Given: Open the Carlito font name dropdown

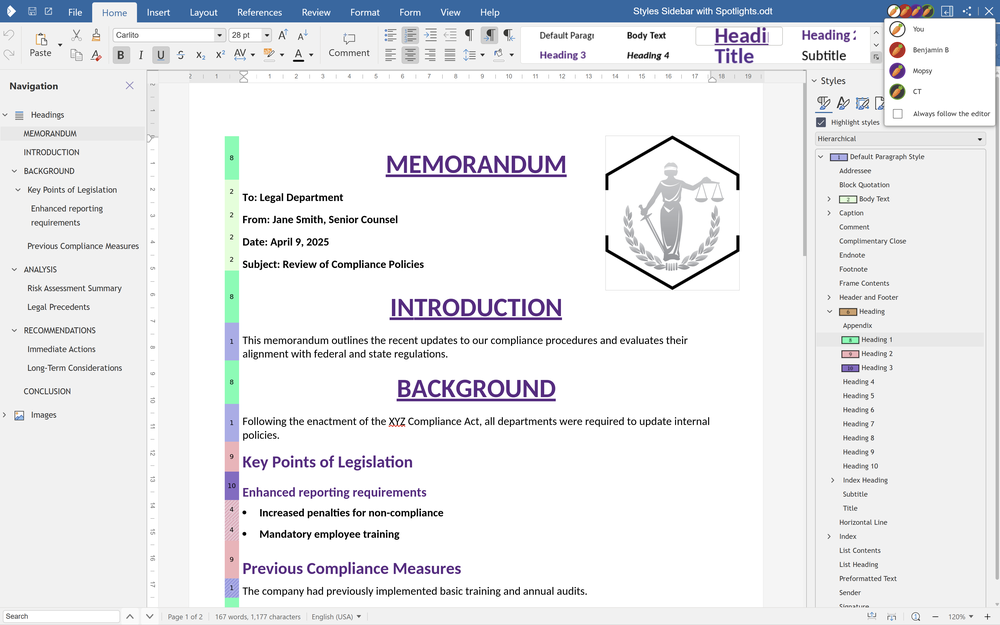Looking at the screenshot, I should (219, 35).
